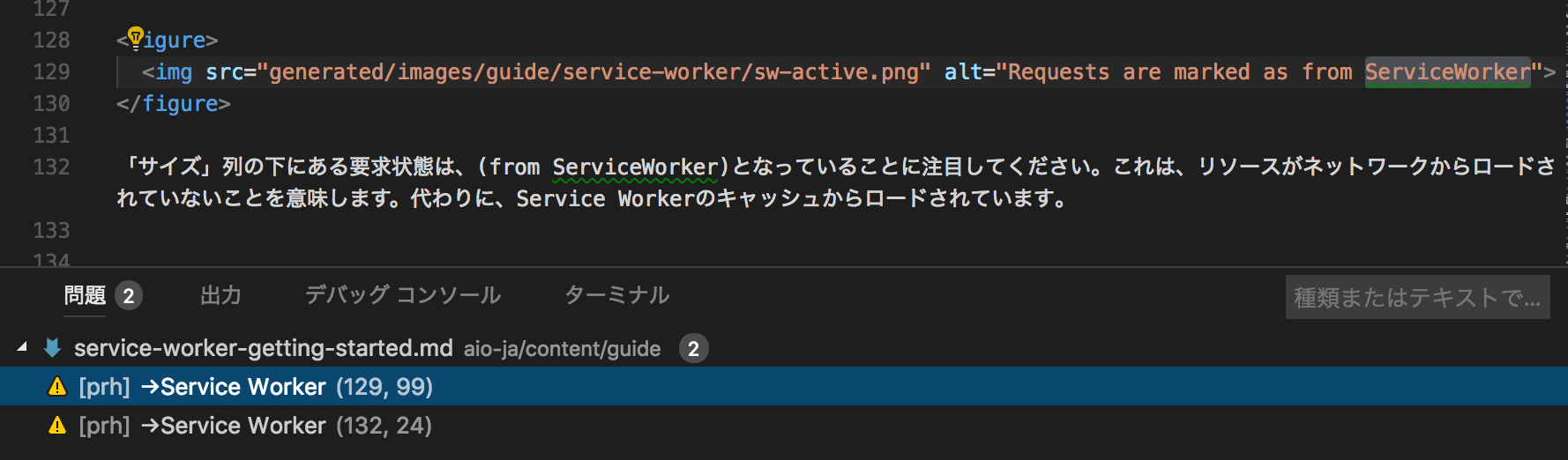The height and width of the screenshot is (460, 1568).
Task: Click line number 133 in the gutter
Action: pyautogui.click(x=51, y=230)
